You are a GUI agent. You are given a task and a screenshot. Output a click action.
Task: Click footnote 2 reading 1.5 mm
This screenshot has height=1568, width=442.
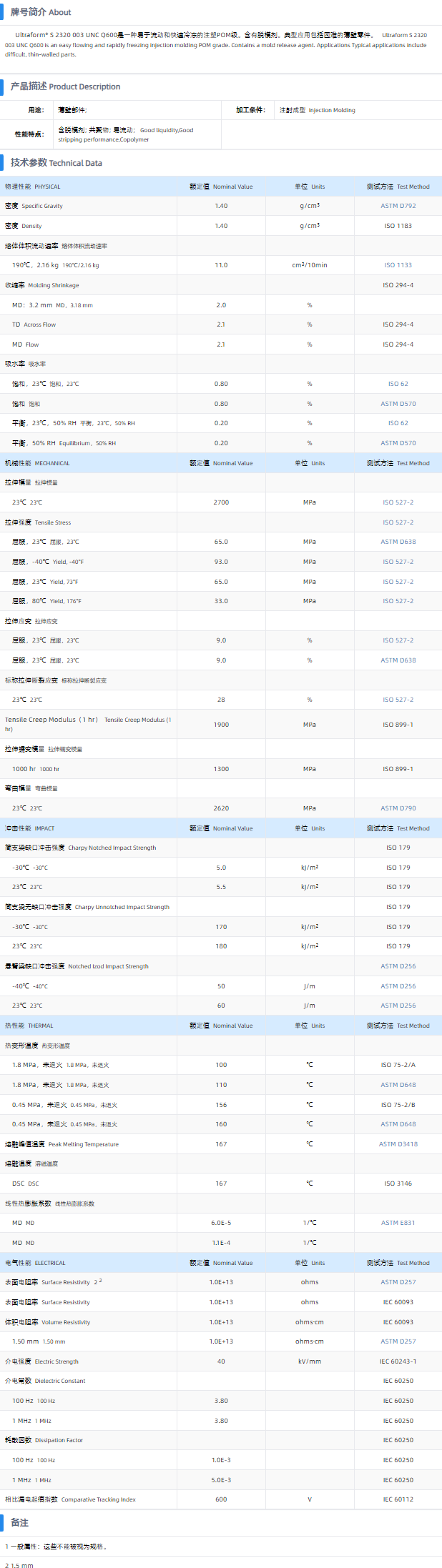tap(19, 1566)
